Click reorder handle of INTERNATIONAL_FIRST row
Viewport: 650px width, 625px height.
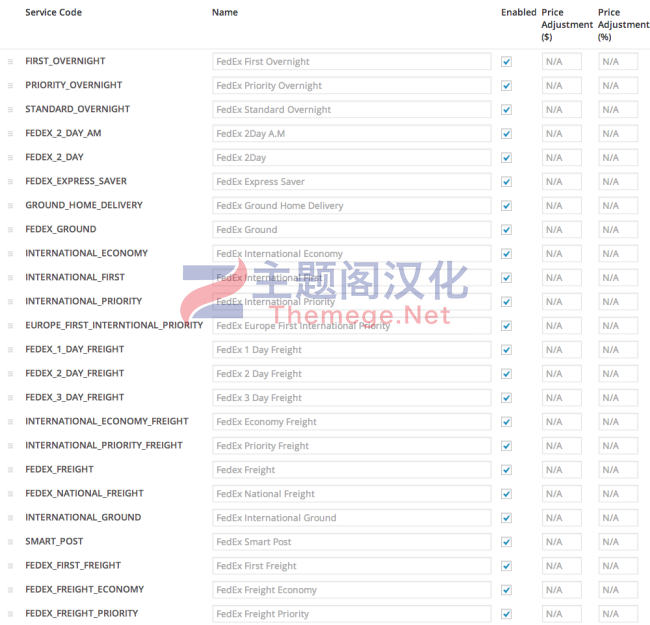(x=10, y=278)
